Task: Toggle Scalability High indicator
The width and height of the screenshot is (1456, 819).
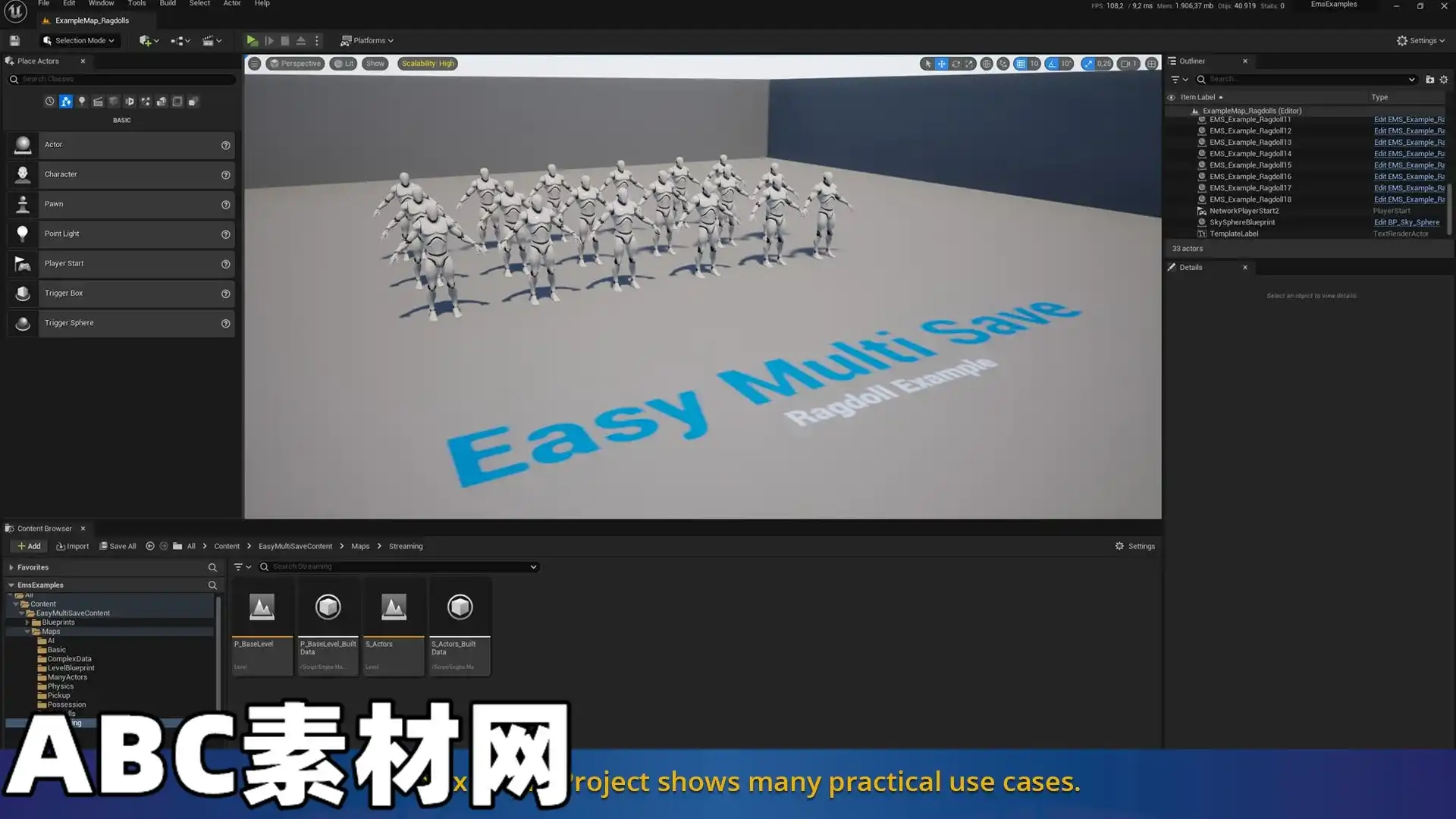Action: (x=428, y=64)
